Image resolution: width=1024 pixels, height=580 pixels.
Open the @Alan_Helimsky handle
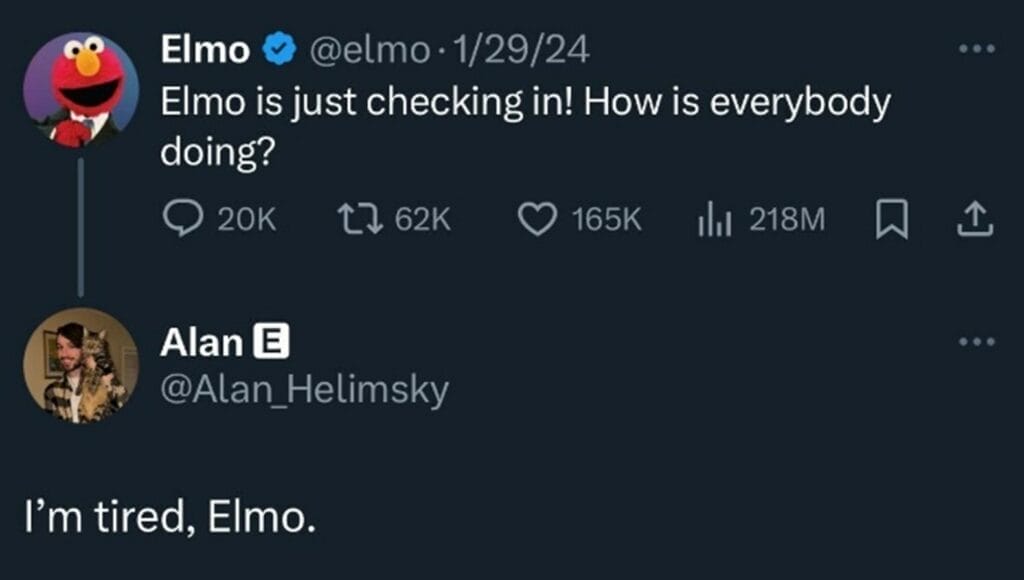(x=304, y=390)
